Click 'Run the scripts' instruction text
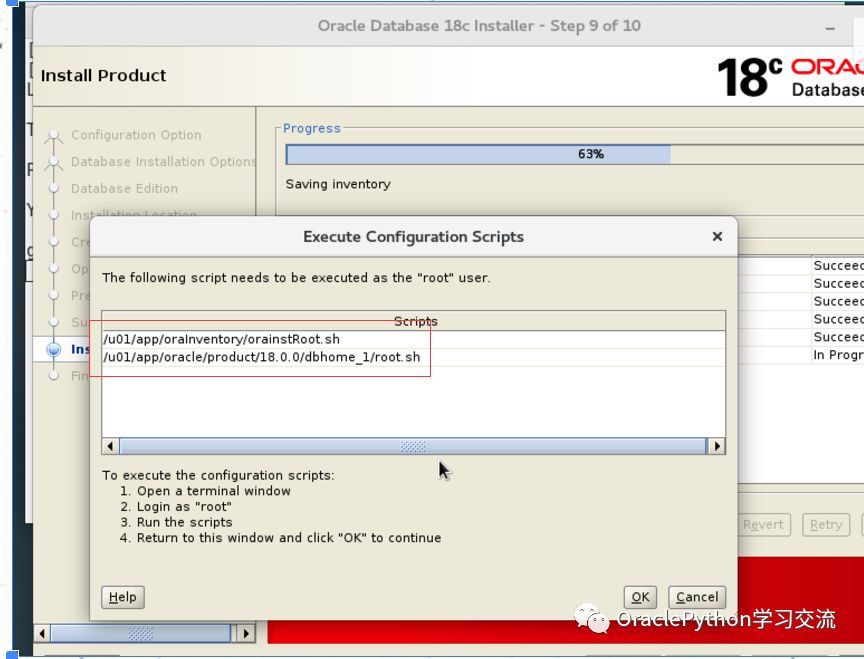This screenshot has height=659, width=864. 185,522
